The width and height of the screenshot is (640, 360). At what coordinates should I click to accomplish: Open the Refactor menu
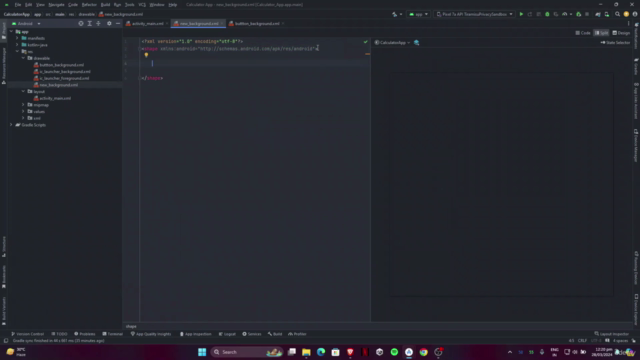[89, 5]
